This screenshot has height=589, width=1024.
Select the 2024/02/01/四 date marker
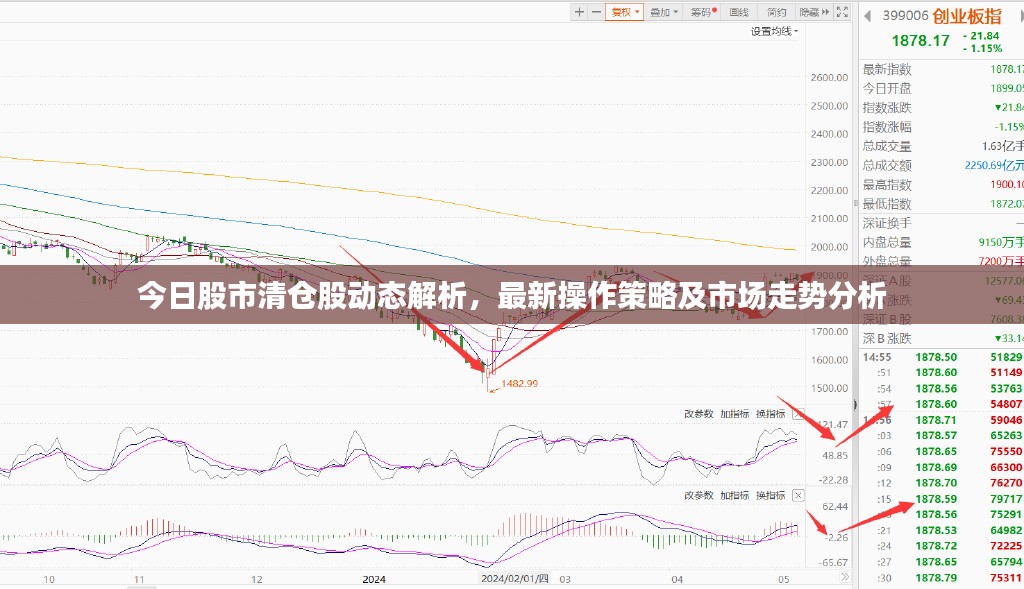pyautogui.click(x=515, y=579)
